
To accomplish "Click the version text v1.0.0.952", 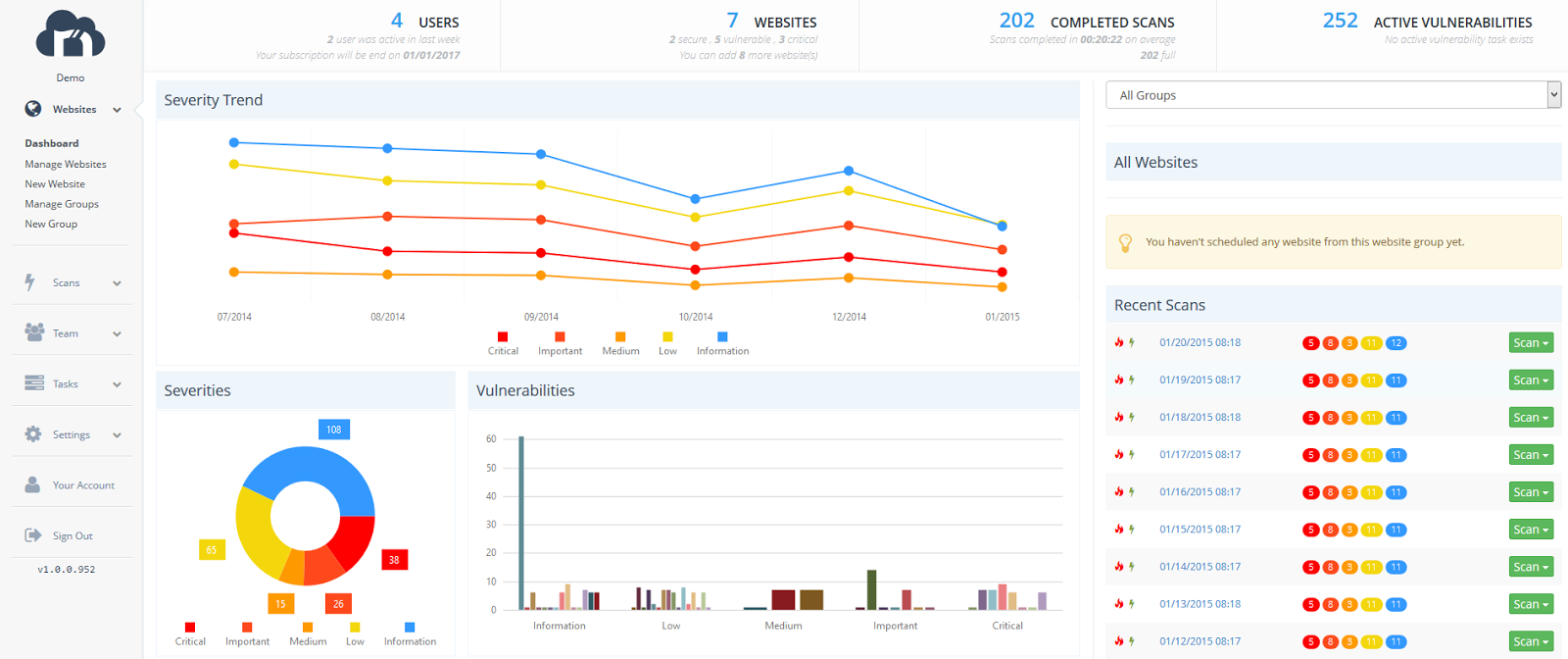I will coord(67,569).
